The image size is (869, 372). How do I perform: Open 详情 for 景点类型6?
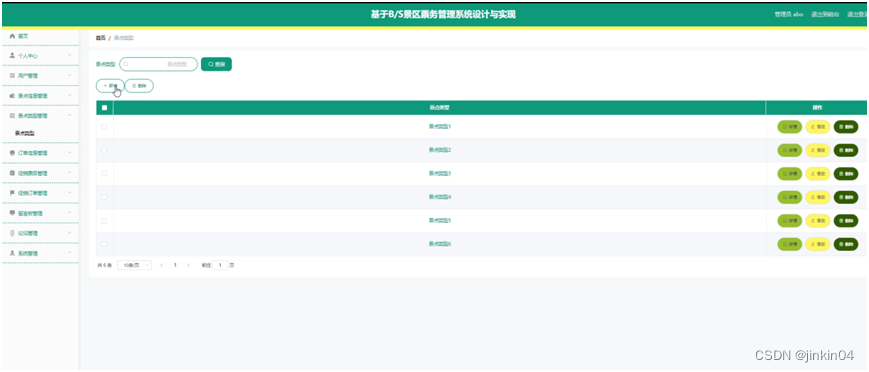coord(790,244)
